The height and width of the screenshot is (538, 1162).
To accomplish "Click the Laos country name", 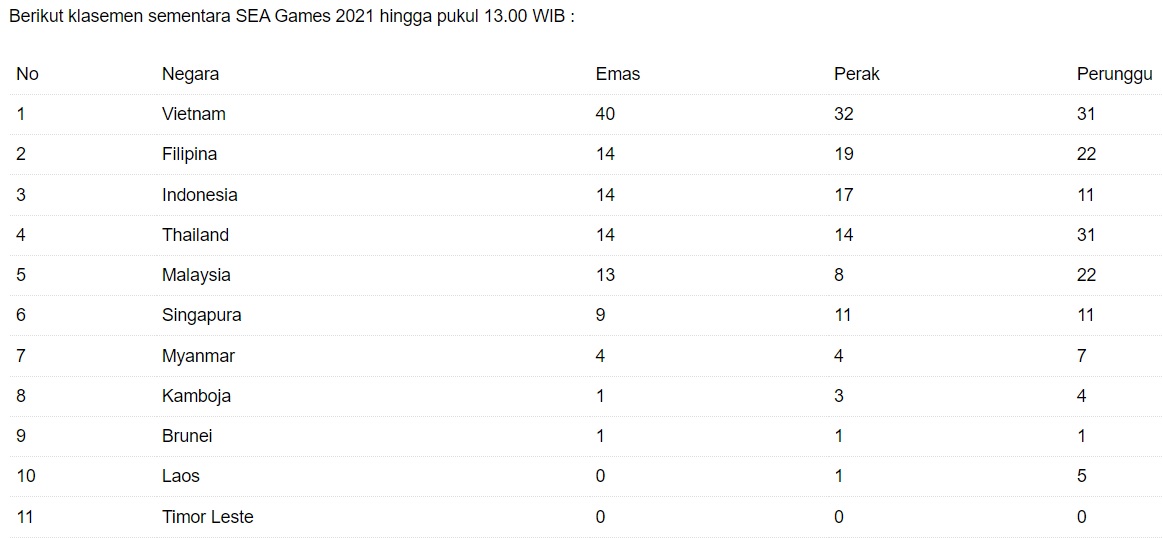I will tap(181, 476).
